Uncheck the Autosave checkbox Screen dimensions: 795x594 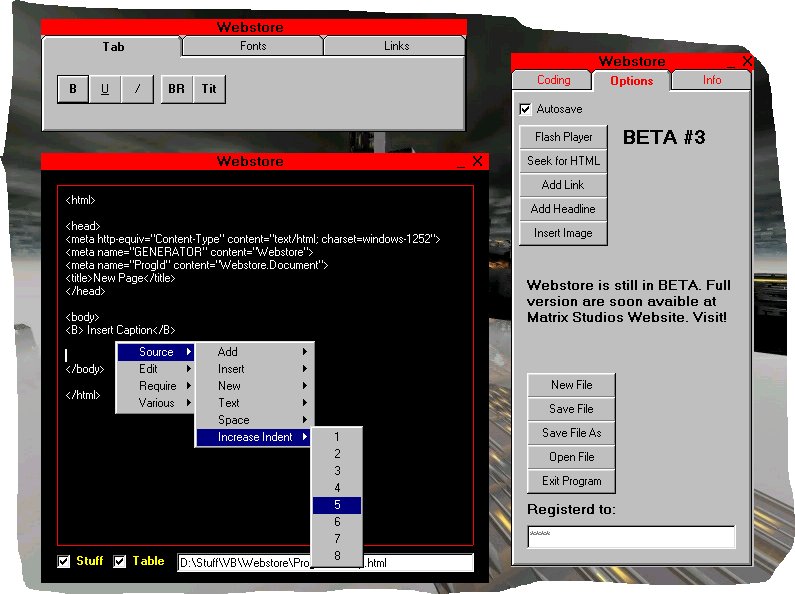[x=525, y=109]
